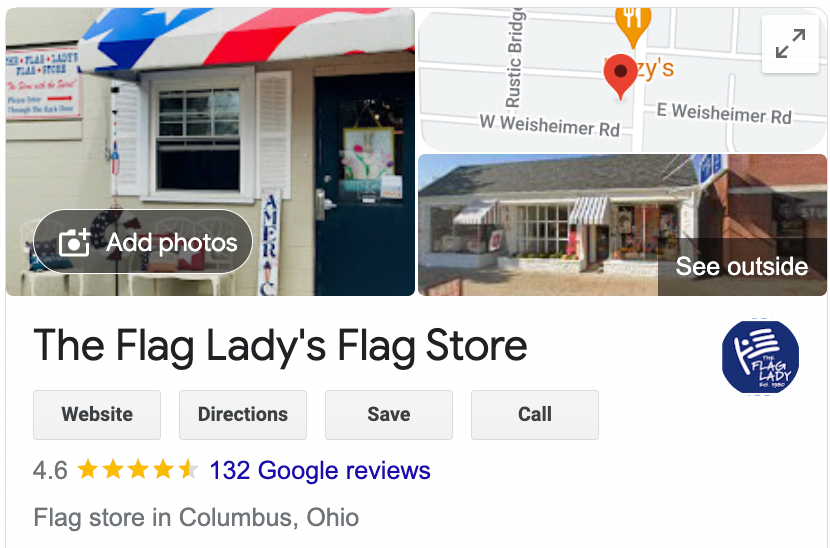
Task: Save this business listing
Action: click(x=389, y=415)
